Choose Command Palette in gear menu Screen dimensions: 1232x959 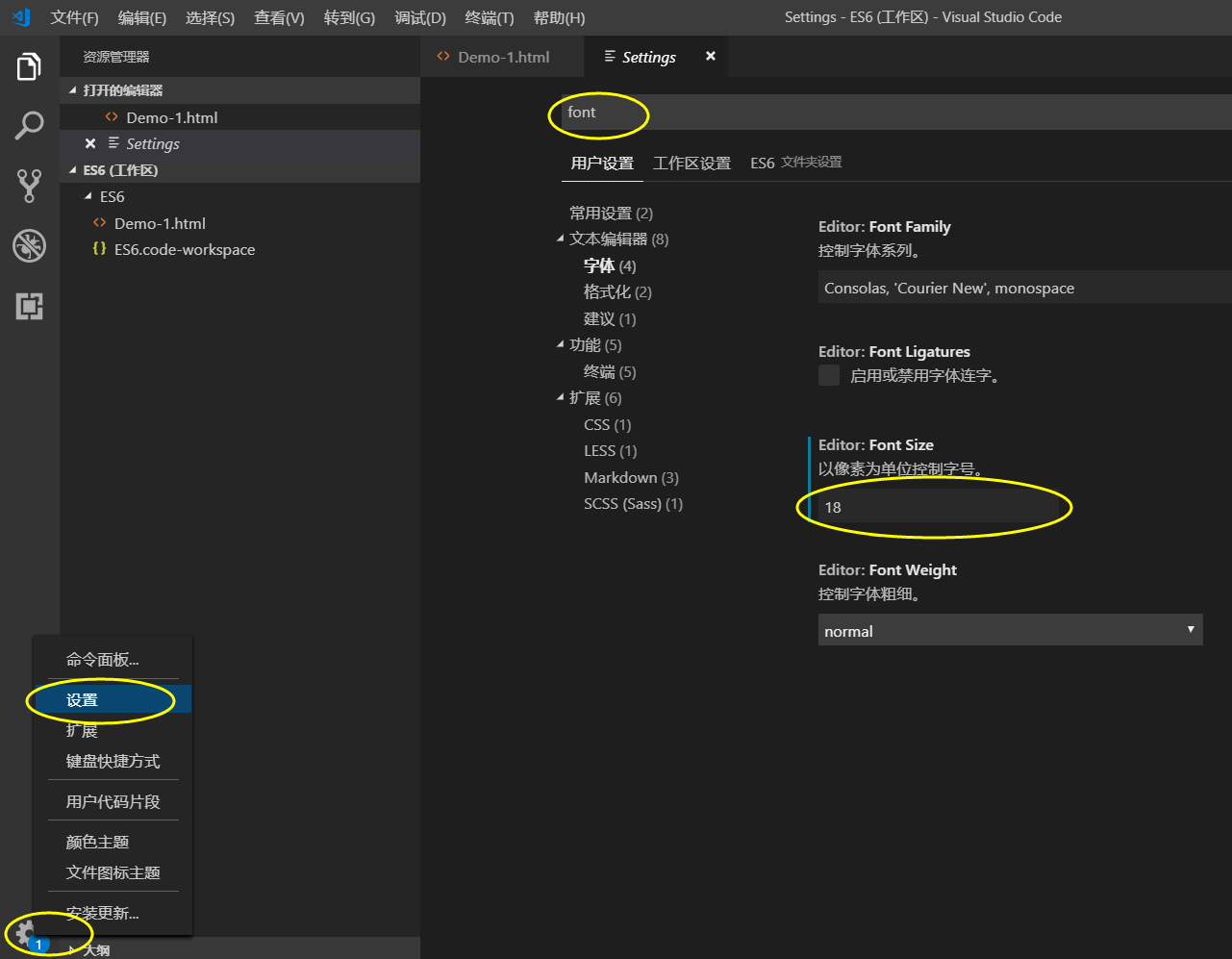(113, 659)
